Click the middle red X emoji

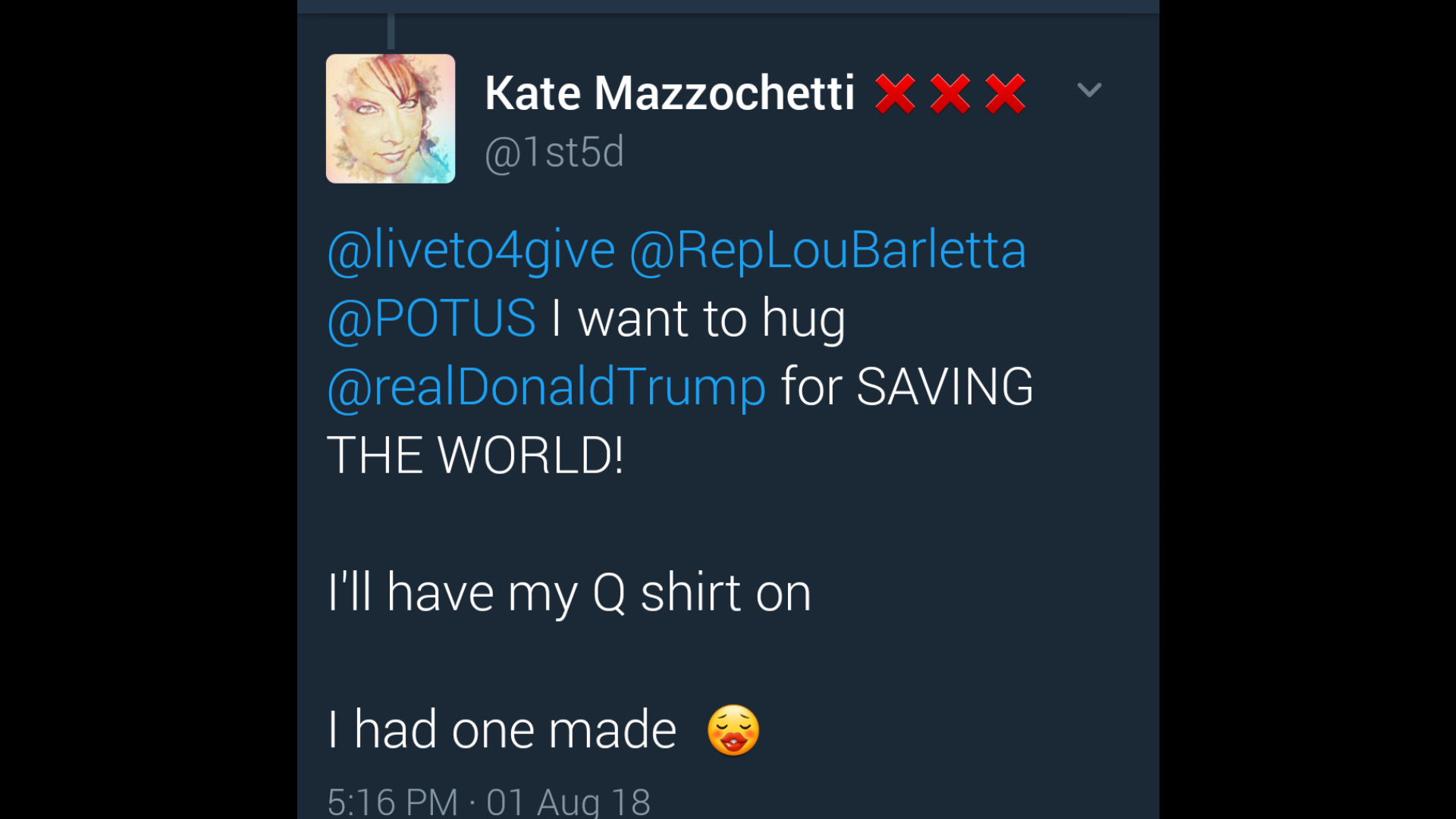pos(950,94)
